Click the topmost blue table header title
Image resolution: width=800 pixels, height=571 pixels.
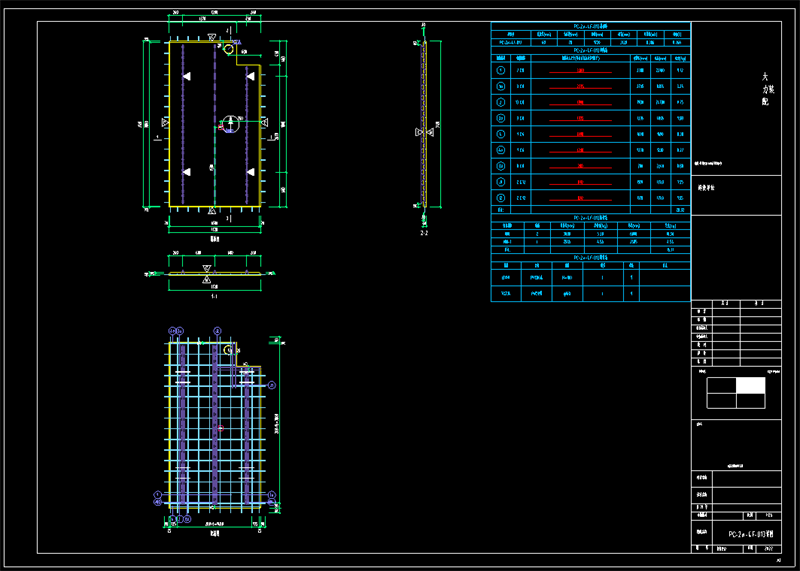point(591,26)
